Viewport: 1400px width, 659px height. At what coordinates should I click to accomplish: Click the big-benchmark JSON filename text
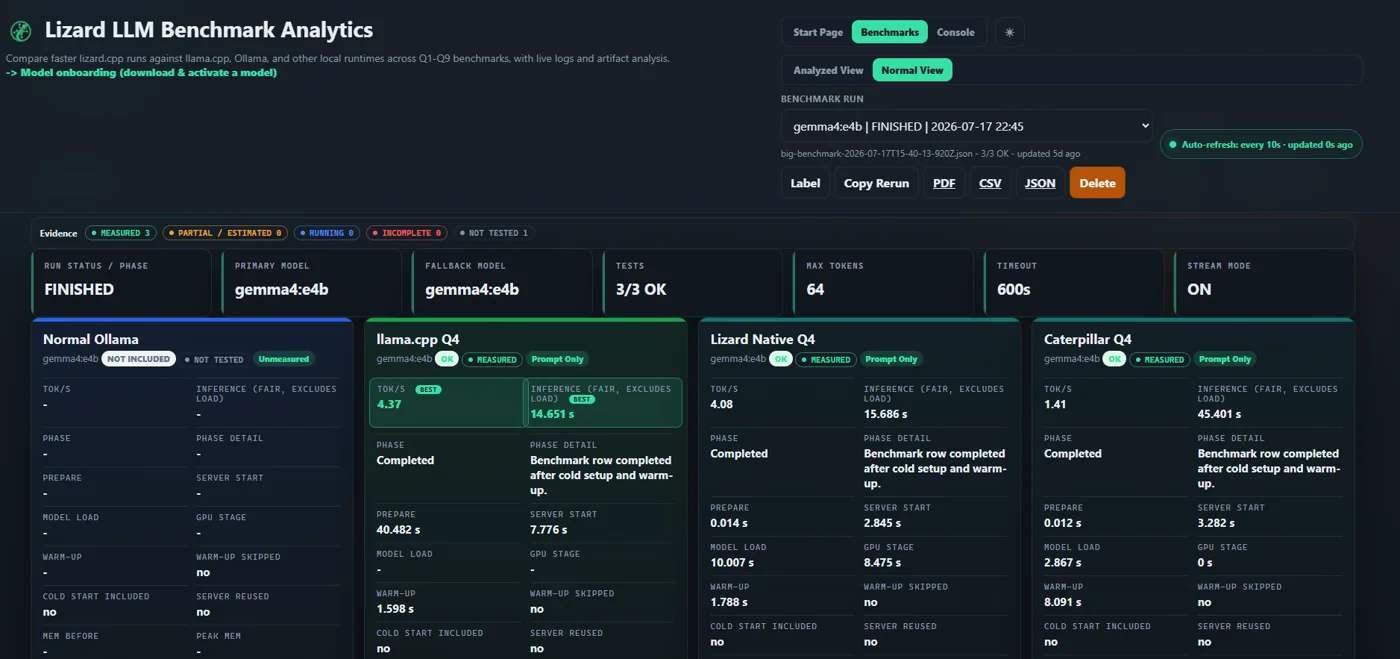(x=877, y=154)
